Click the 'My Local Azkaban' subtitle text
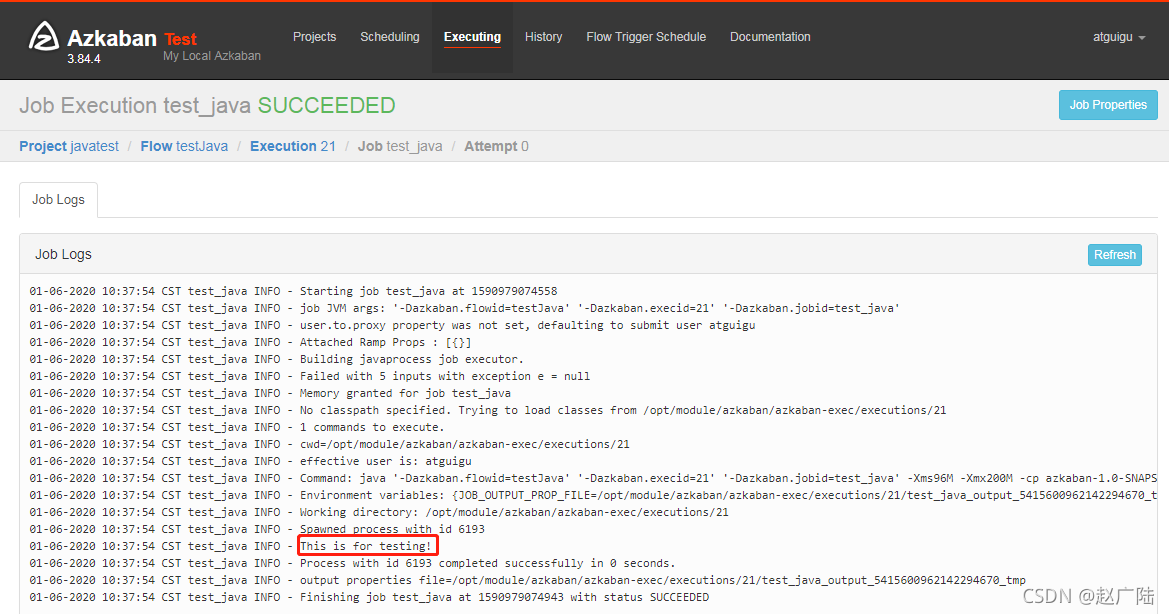 pyautogui.click(x=212, y=56)
